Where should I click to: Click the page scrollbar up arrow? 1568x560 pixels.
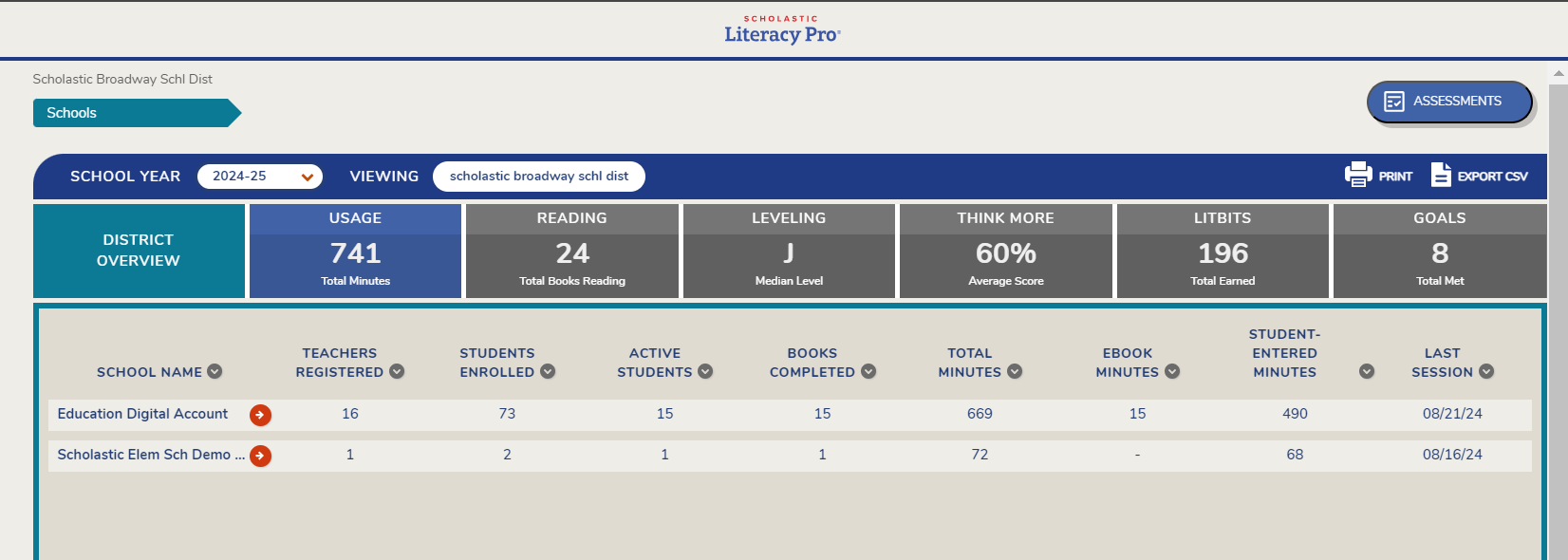coord(1559,73)
